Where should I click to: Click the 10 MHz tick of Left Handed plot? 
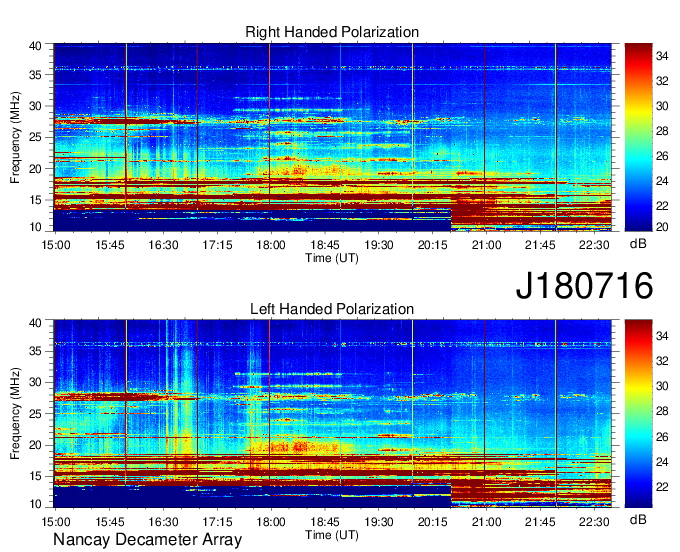[35, 503]
